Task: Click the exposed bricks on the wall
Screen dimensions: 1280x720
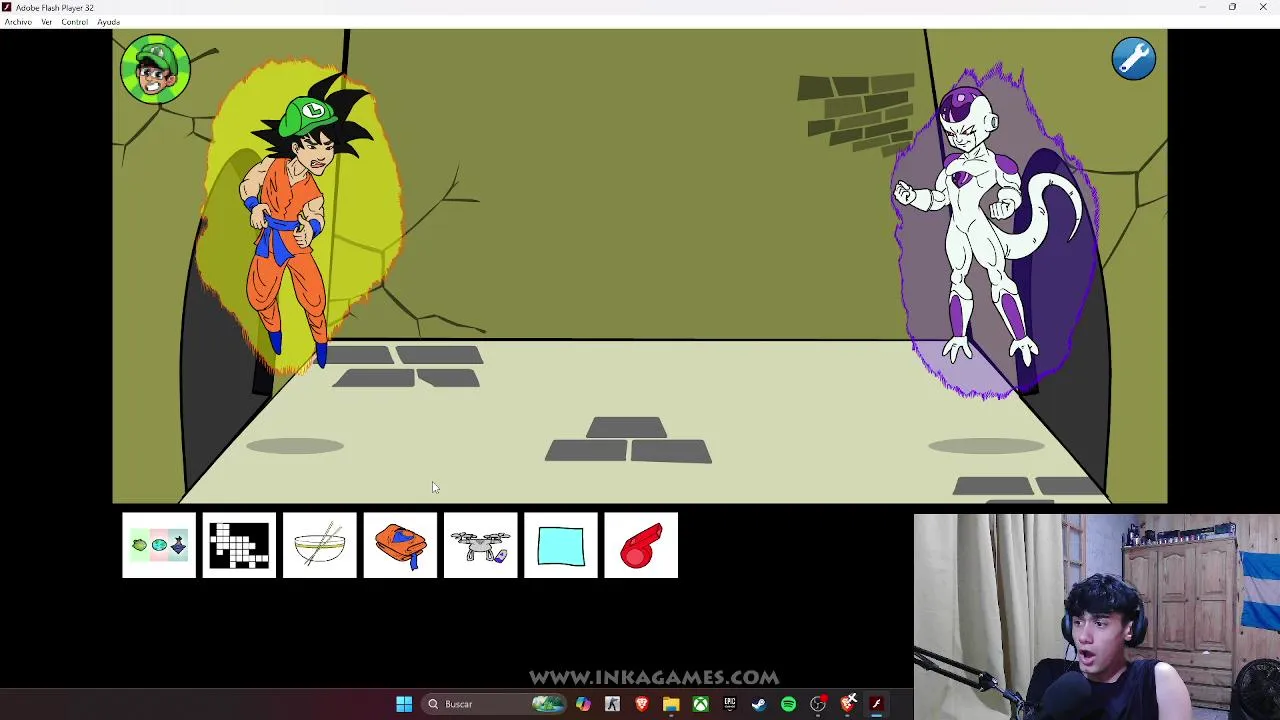Action: click(856, 113)
